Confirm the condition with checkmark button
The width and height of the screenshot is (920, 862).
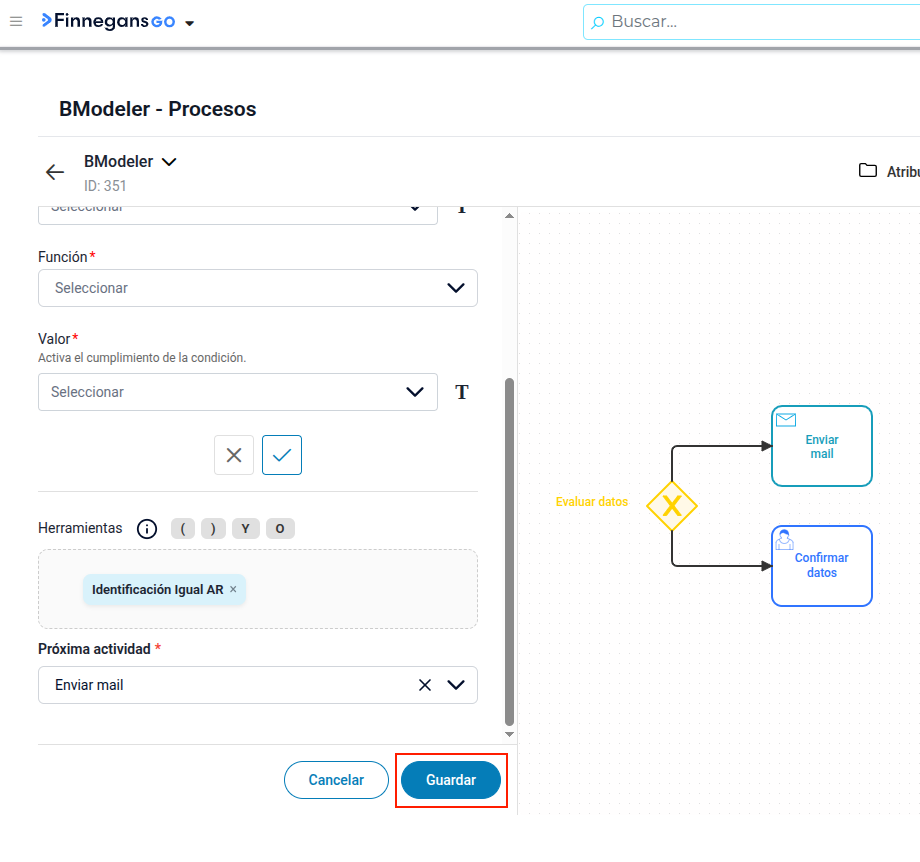point(282,455)
